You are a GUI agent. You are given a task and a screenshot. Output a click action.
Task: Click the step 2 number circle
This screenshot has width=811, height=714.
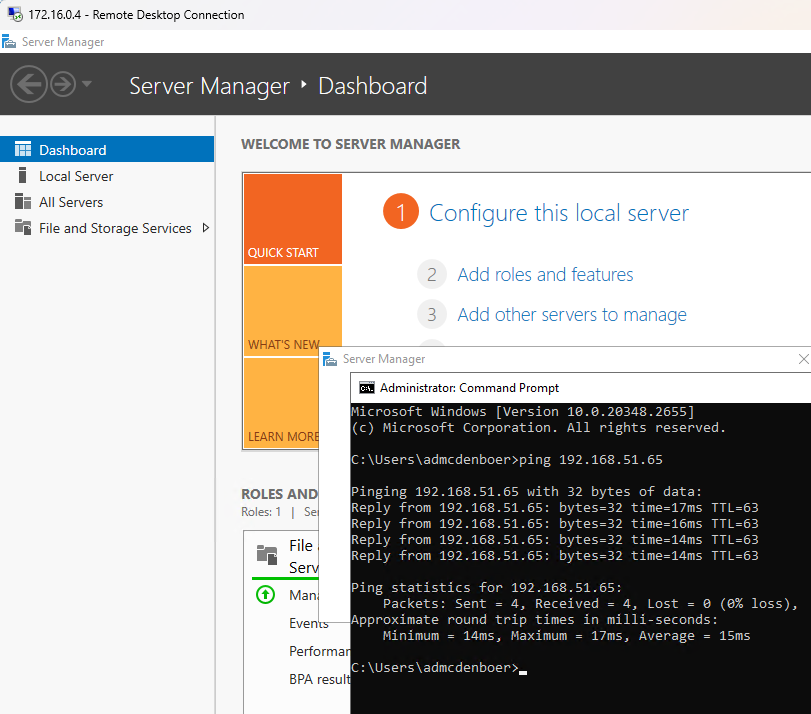tap(432, 274)
